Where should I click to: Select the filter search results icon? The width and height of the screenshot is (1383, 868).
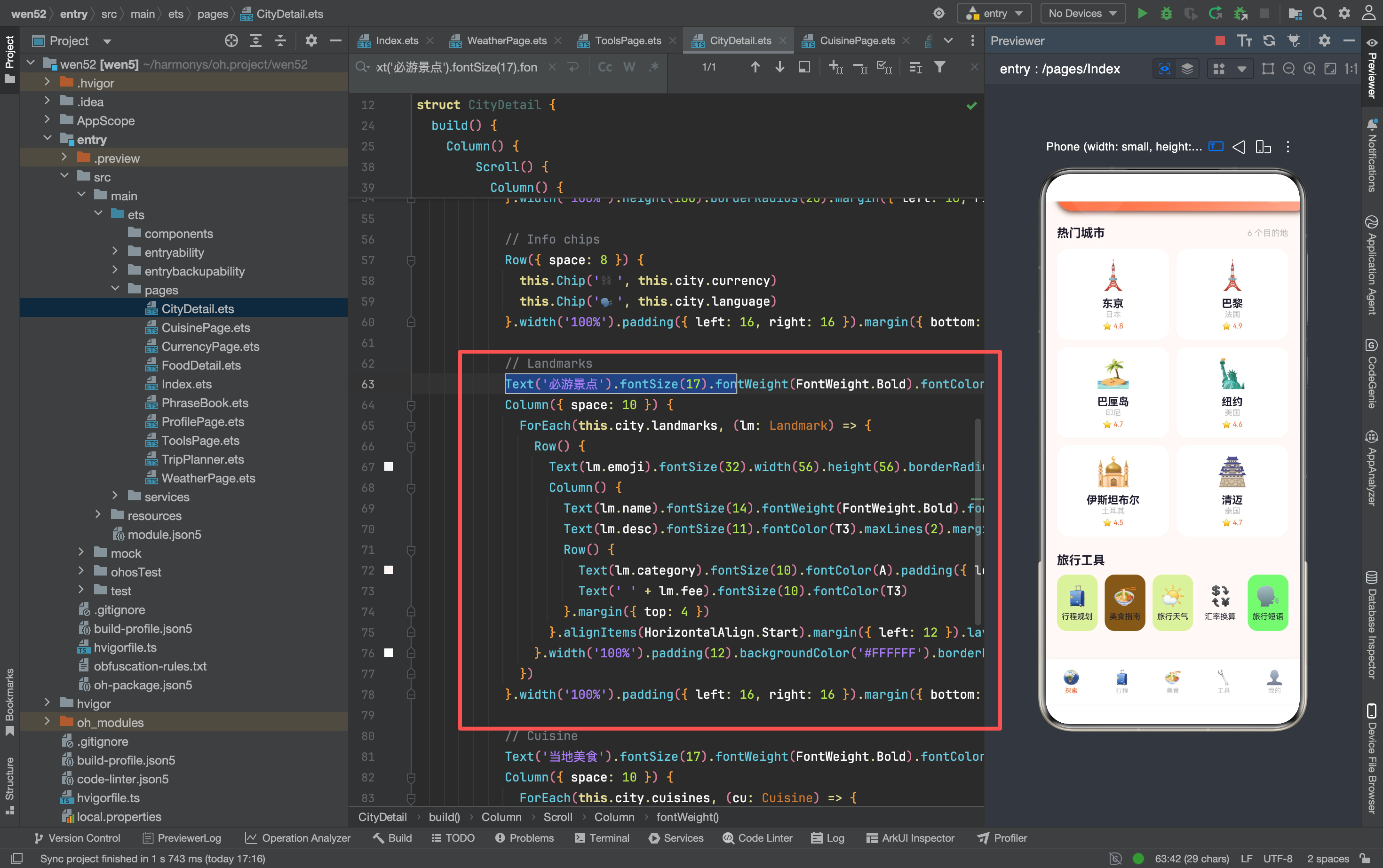(x=939, y=67)
